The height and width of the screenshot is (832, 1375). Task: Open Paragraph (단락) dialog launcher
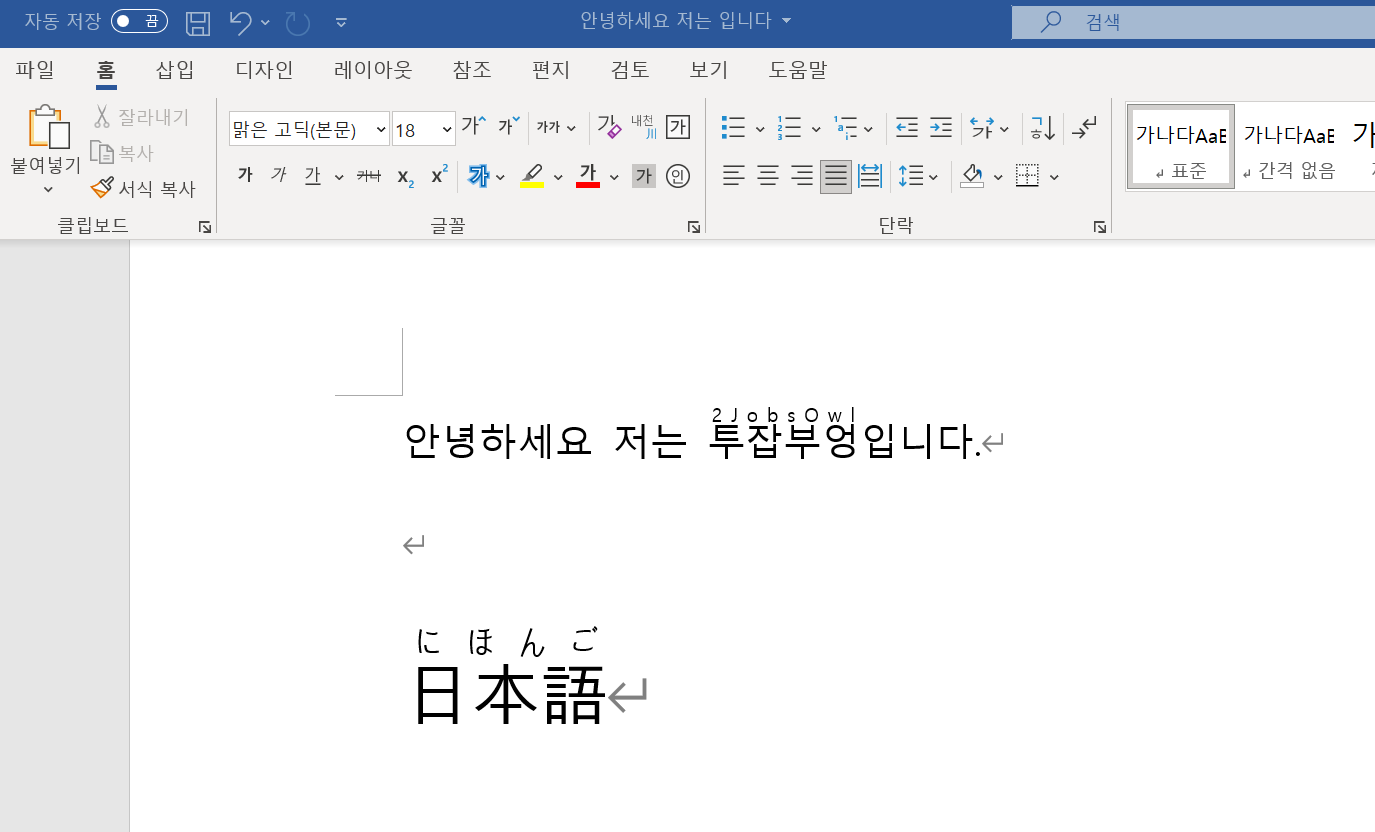(1100, 227)
